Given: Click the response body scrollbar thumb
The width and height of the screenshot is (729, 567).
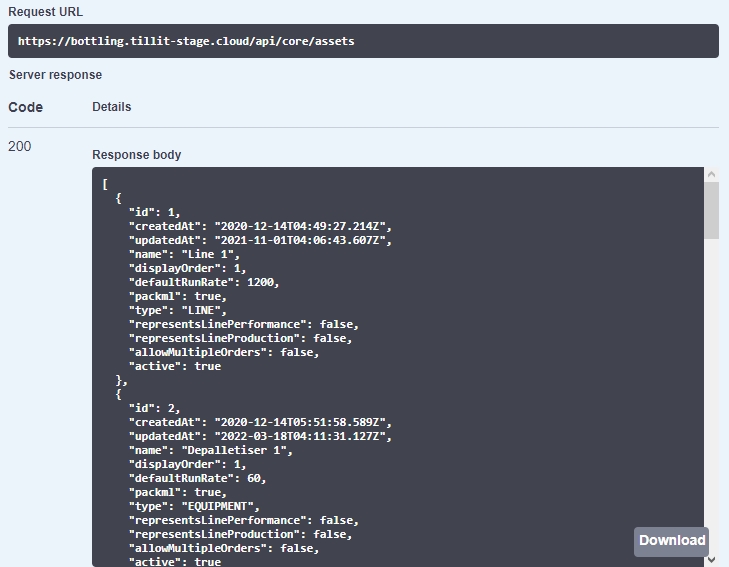Looking at the screenshot, I should click(711, 210).
